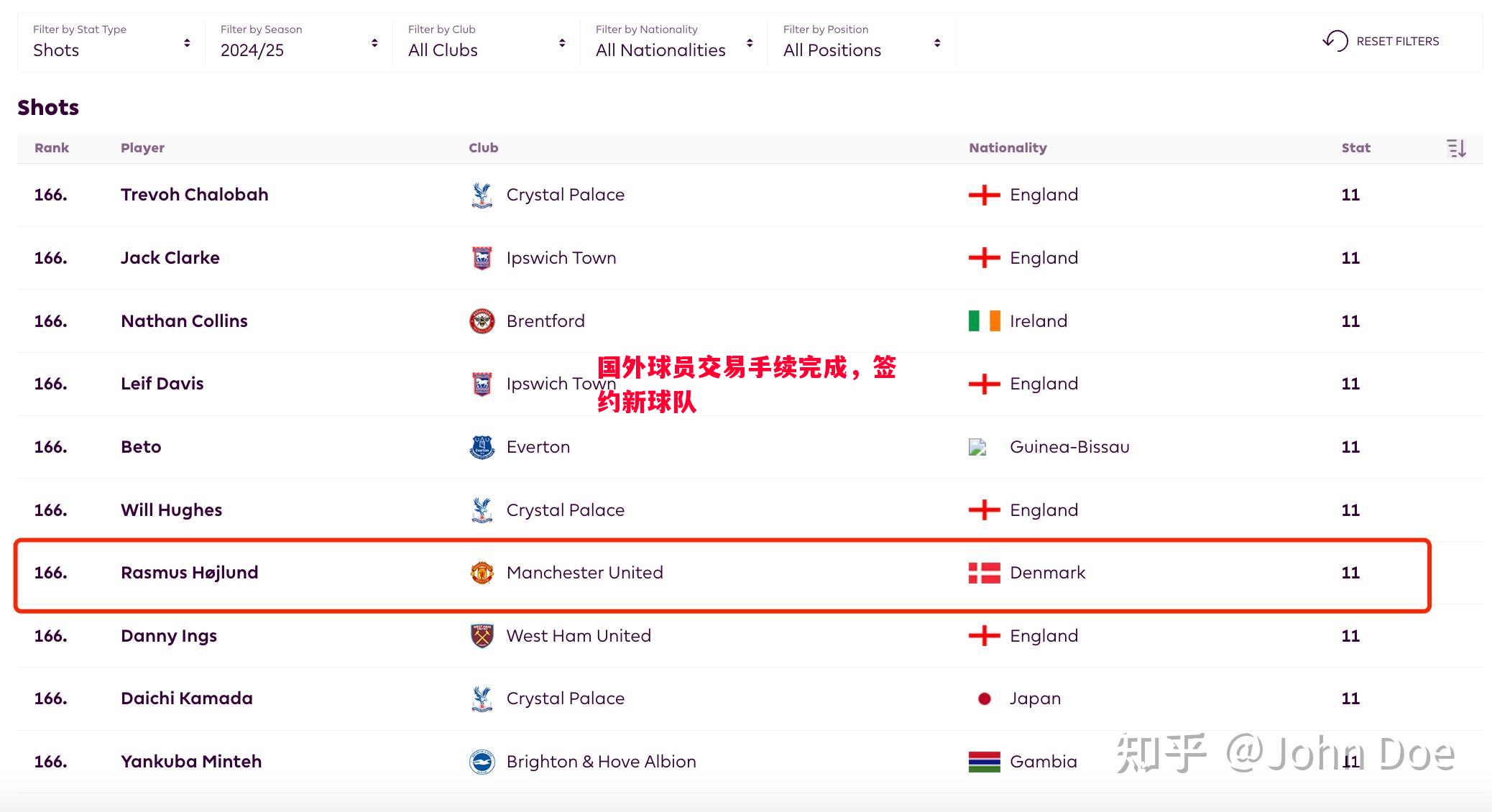Click the Everton club crest
The image size is (1492, 812).
coord(482,447)
